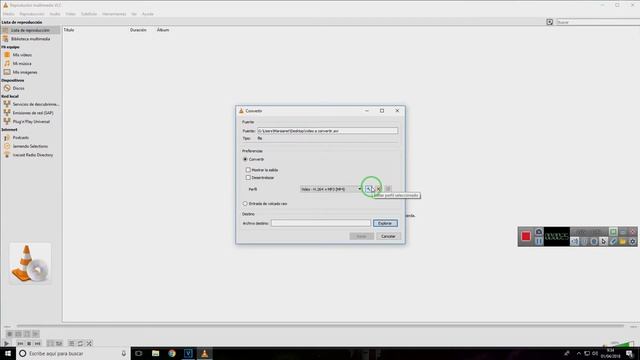Open Chrome from the taskbar
This screenshot has height=360, width=640.
172,353
